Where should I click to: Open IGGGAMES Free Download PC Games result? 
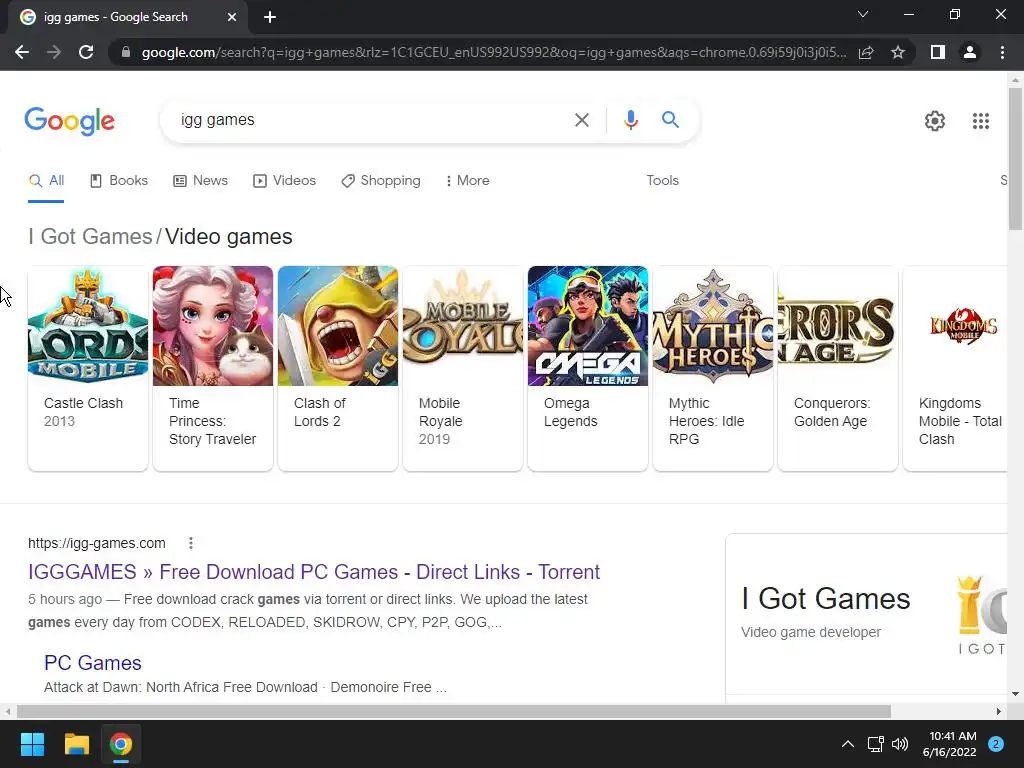point(313,572)
